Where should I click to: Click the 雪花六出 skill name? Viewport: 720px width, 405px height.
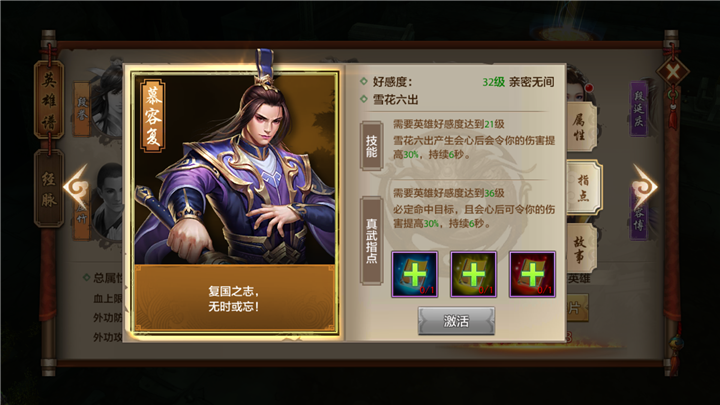coord(395,100)
